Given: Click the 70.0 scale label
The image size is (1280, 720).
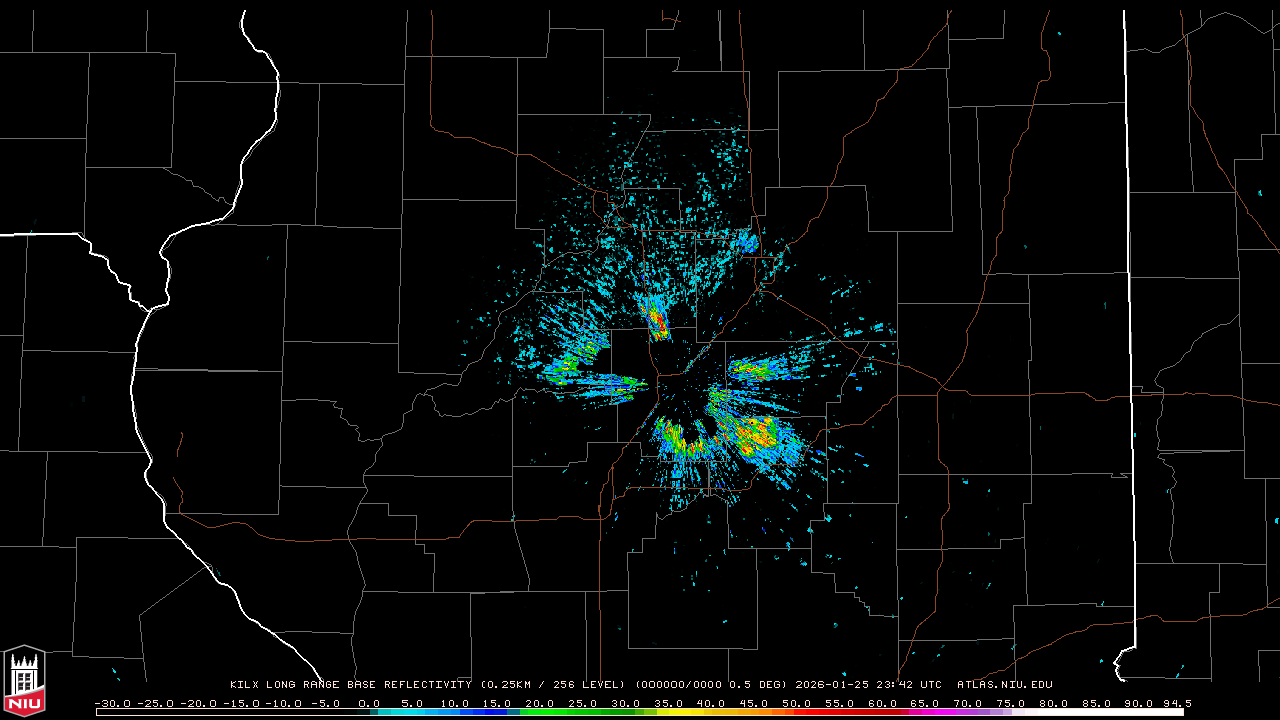Looking at the screenshot, I should (970, 703).
